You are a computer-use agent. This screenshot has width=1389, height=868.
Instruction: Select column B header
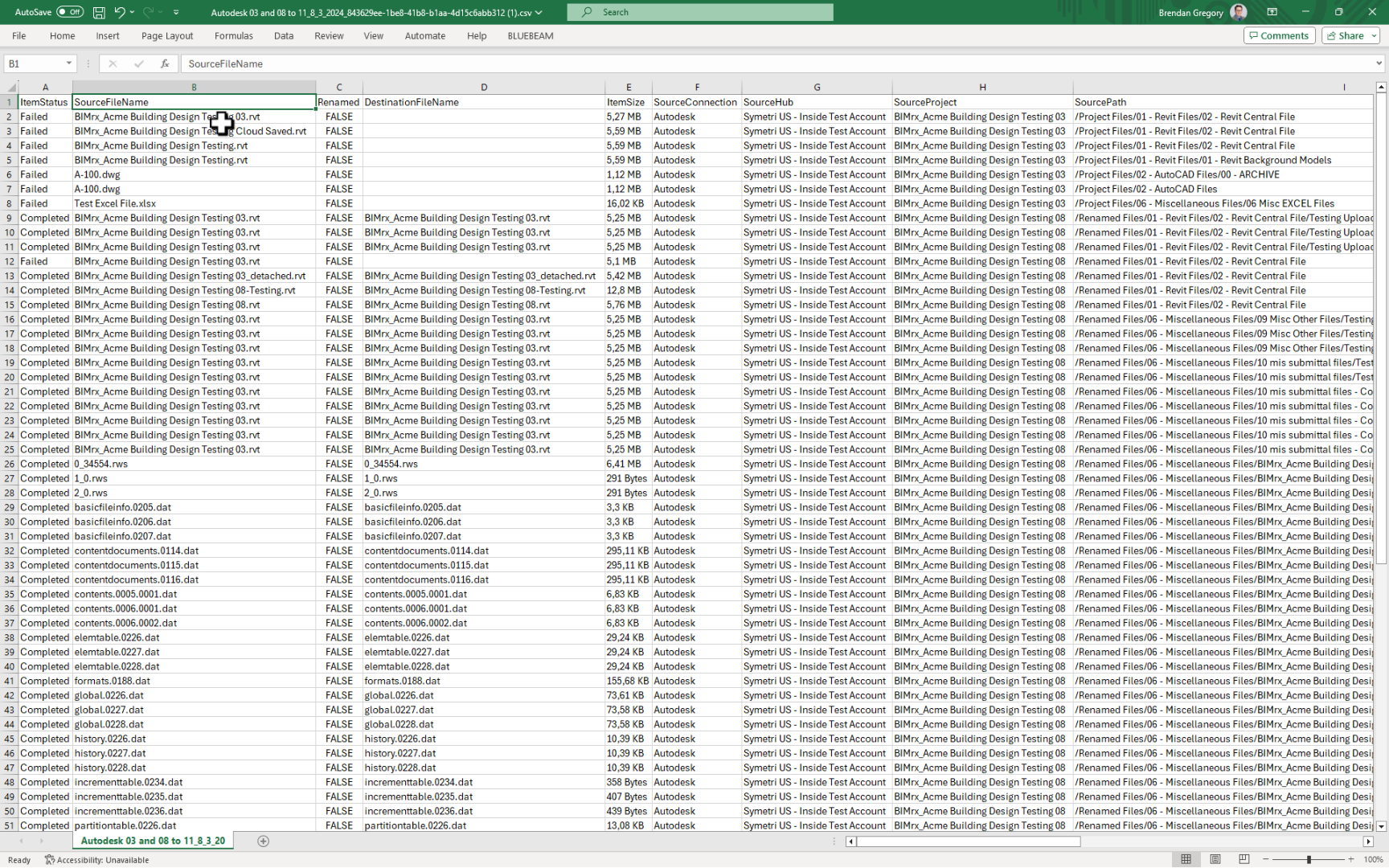pyautogui.click(x=194, y=87)
